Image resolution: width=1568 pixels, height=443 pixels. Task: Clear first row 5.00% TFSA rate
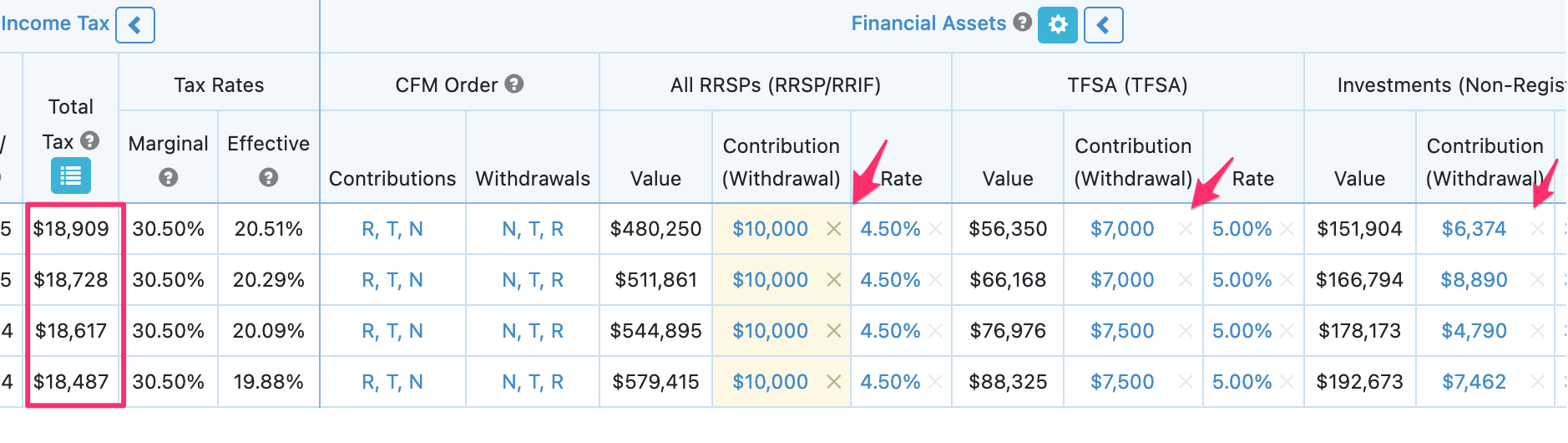point(1287,229)
